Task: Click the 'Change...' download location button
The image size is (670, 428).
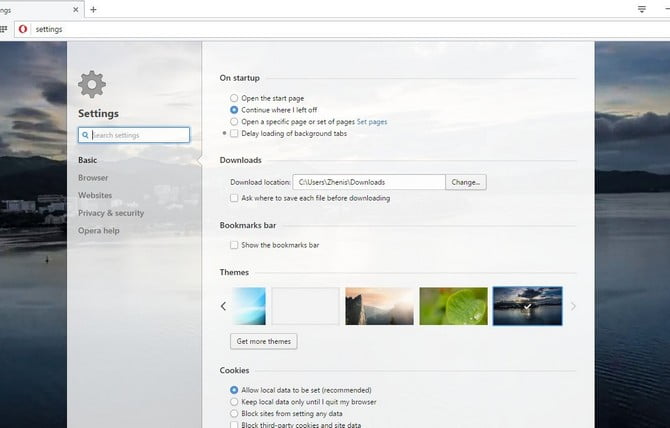Action: 467,182
